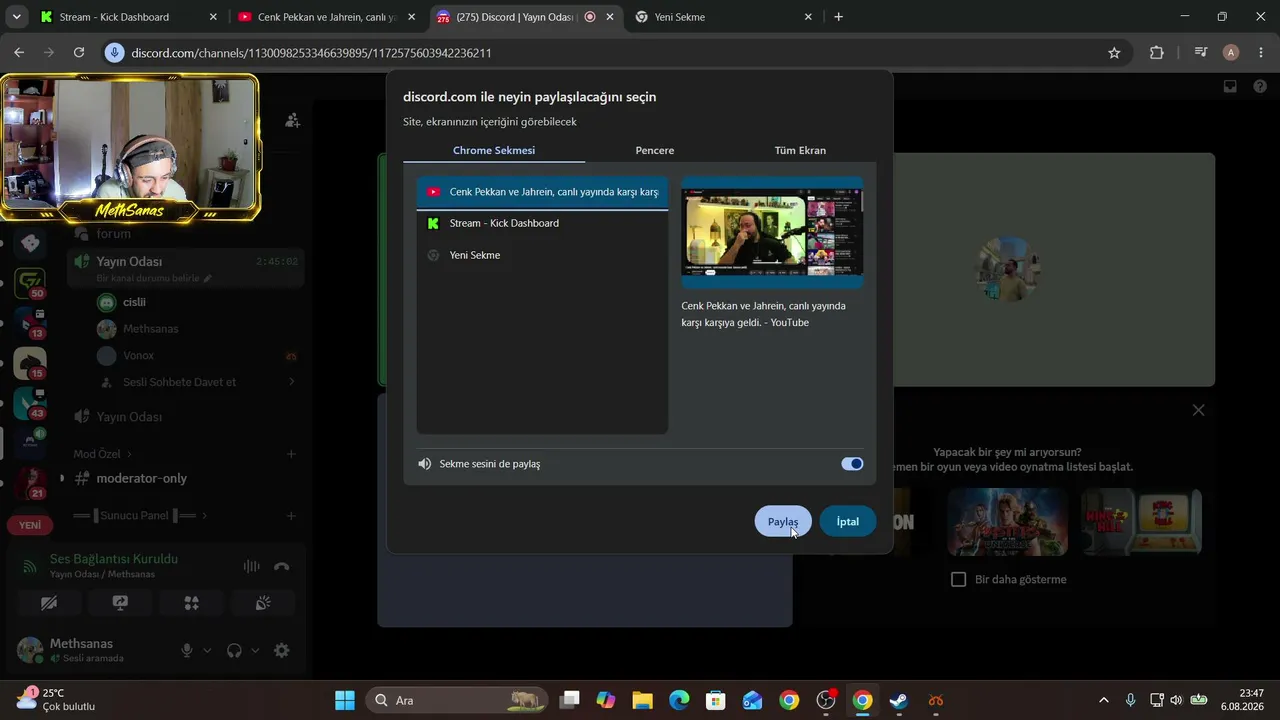
Task: Click the YouTube tab preview thumbnail
Action: 772,233
